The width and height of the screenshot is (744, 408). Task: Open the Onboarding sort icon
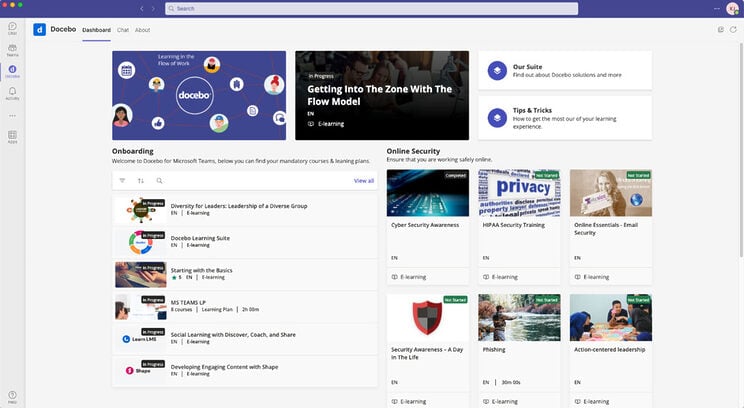(x=141, y=180)
